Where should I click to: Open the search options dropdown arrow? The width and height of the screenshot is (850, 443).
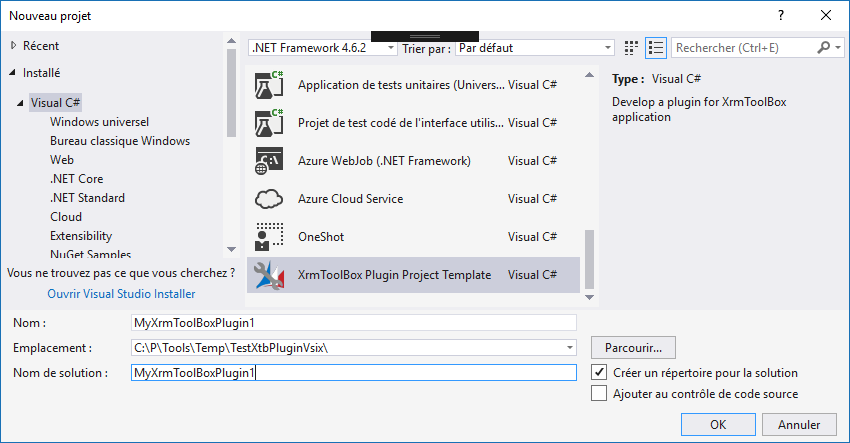coord(838,48)
